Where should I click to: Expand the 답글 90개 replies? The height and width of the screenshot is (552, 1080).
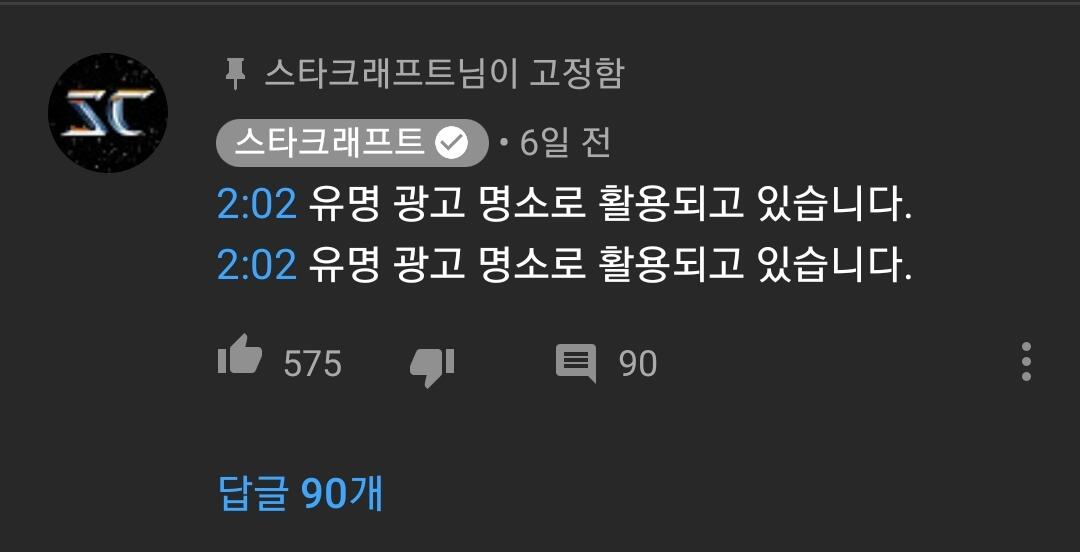300,493
